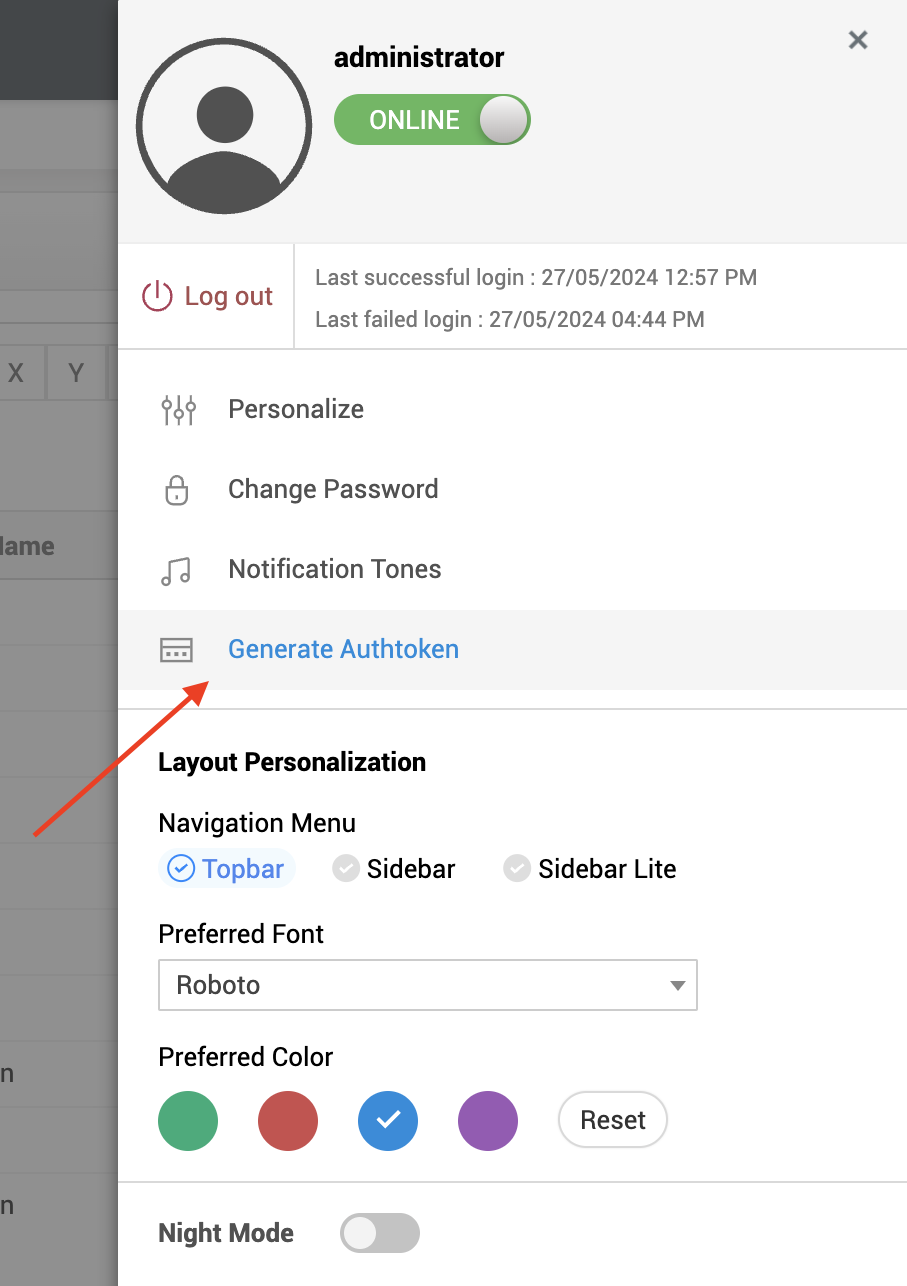Click the Reset color button
Screen dimensions: 907x1286
click(x=612, y=1120)
